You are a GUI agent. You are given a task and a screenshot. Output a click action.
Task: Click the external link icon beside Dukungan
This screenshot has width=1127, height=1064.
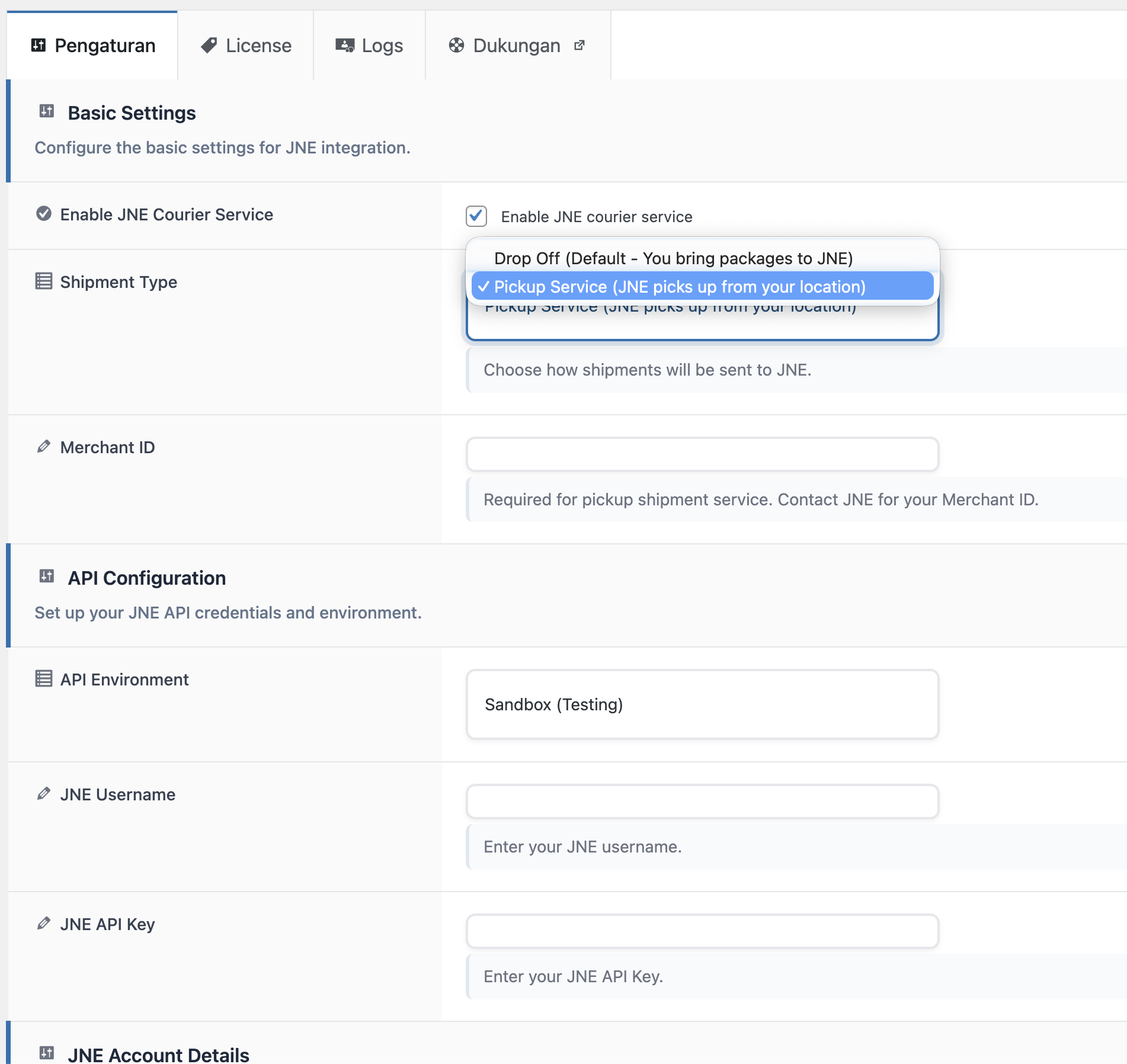[579, 46]
